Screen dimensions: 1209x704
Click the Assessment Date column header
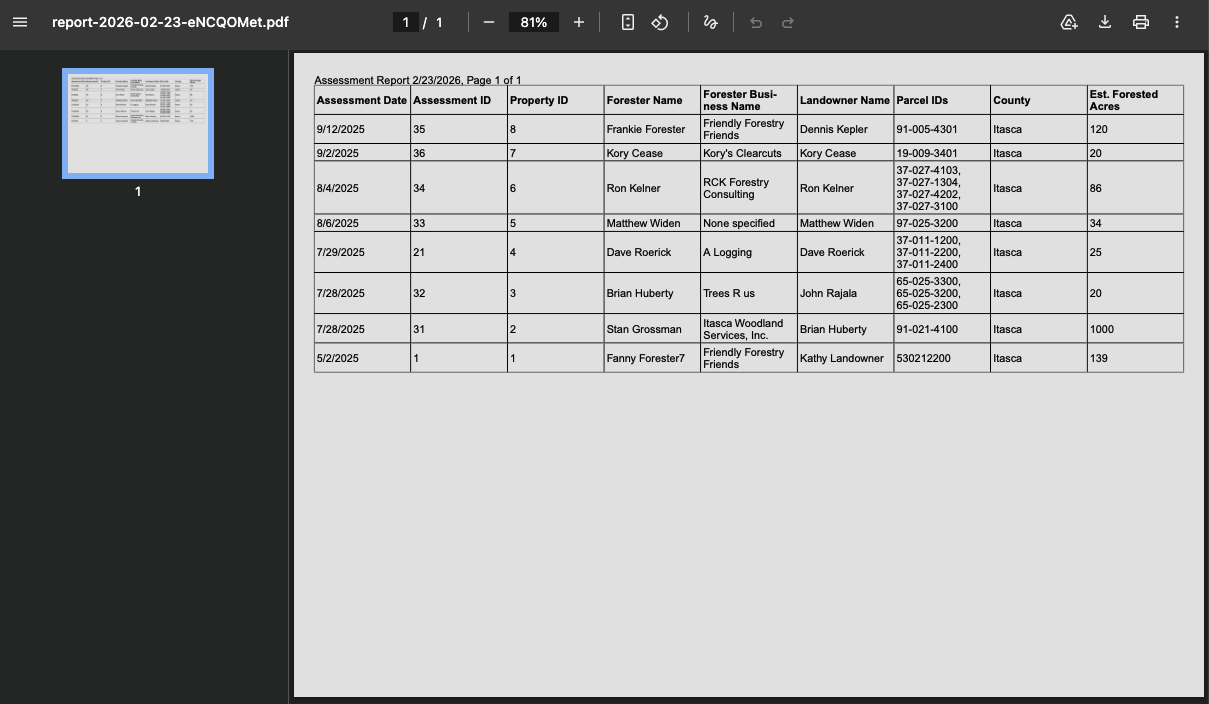tap(362, 100)
